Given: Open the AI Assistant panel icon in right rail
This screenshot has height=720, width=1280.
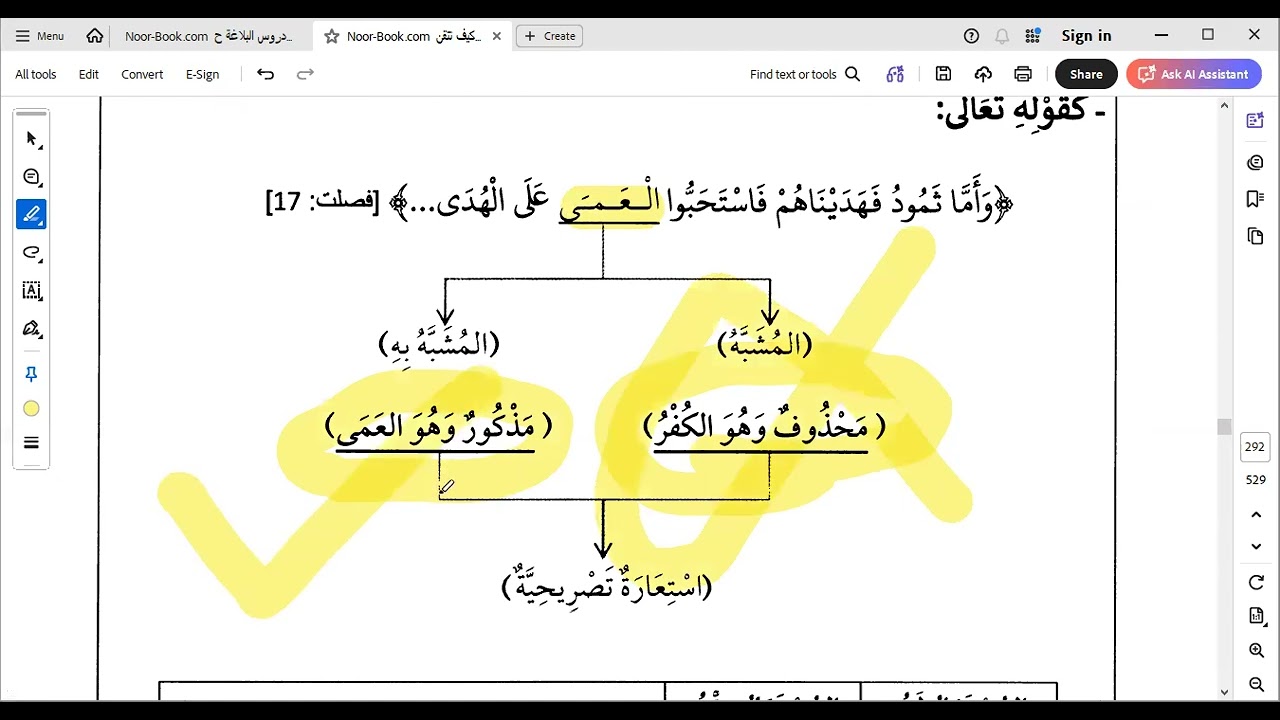Looking at the screenshot, I should coord(1255,121).
